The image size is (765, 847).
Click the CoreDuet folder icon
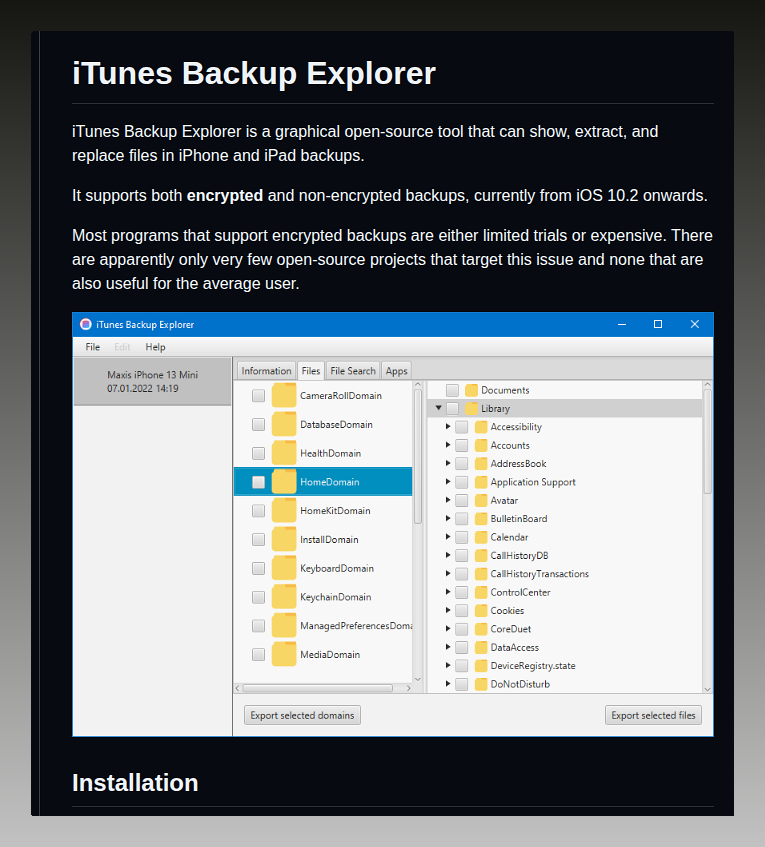coord(481,629)
